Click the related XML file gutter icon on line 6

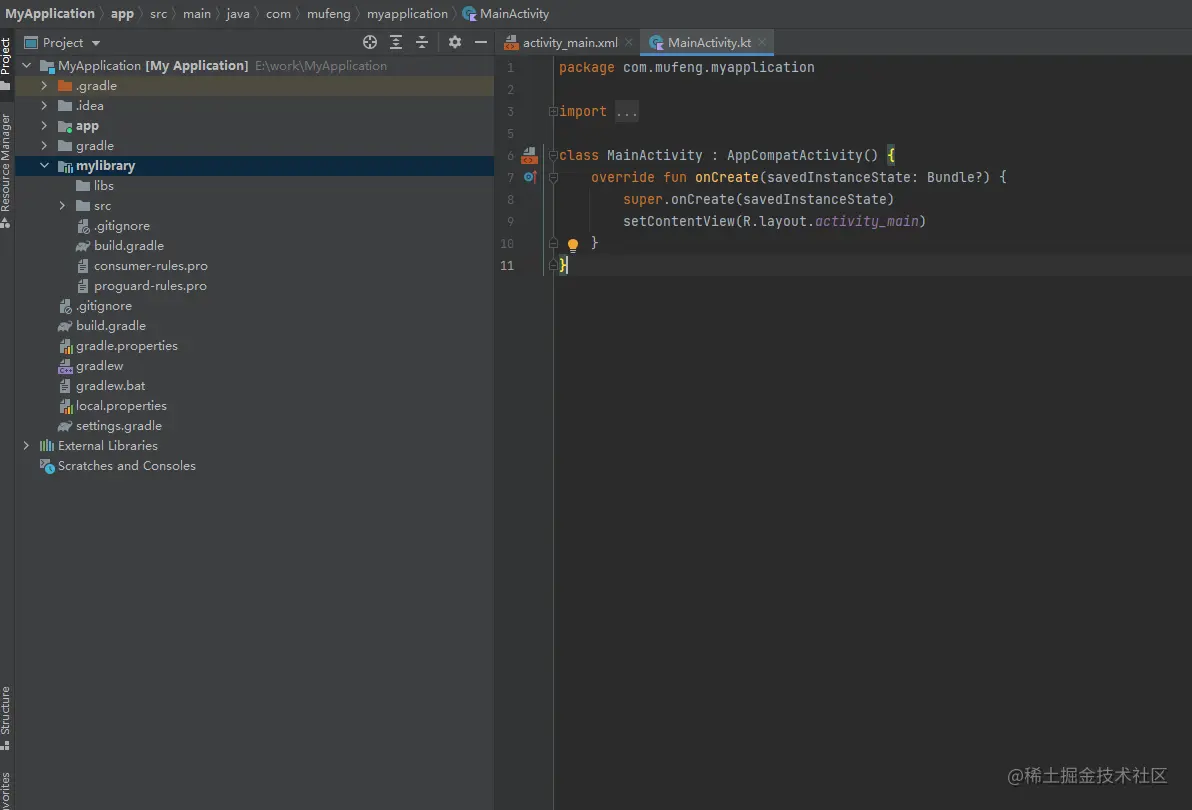pyautogui.click(x=529, y=156)
